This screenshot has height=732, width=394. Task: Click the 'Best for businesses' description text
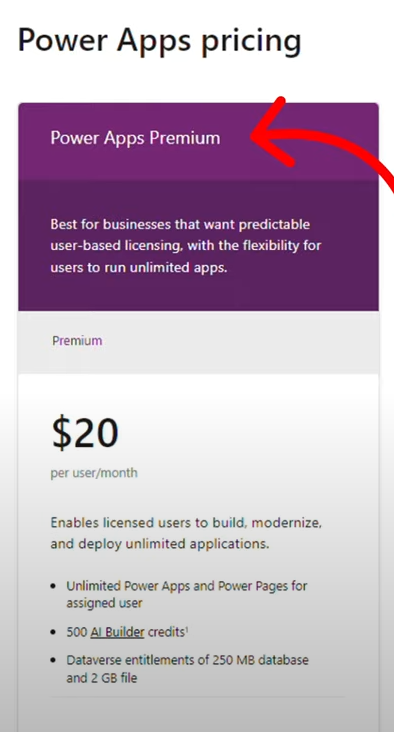tap(186, 246)
